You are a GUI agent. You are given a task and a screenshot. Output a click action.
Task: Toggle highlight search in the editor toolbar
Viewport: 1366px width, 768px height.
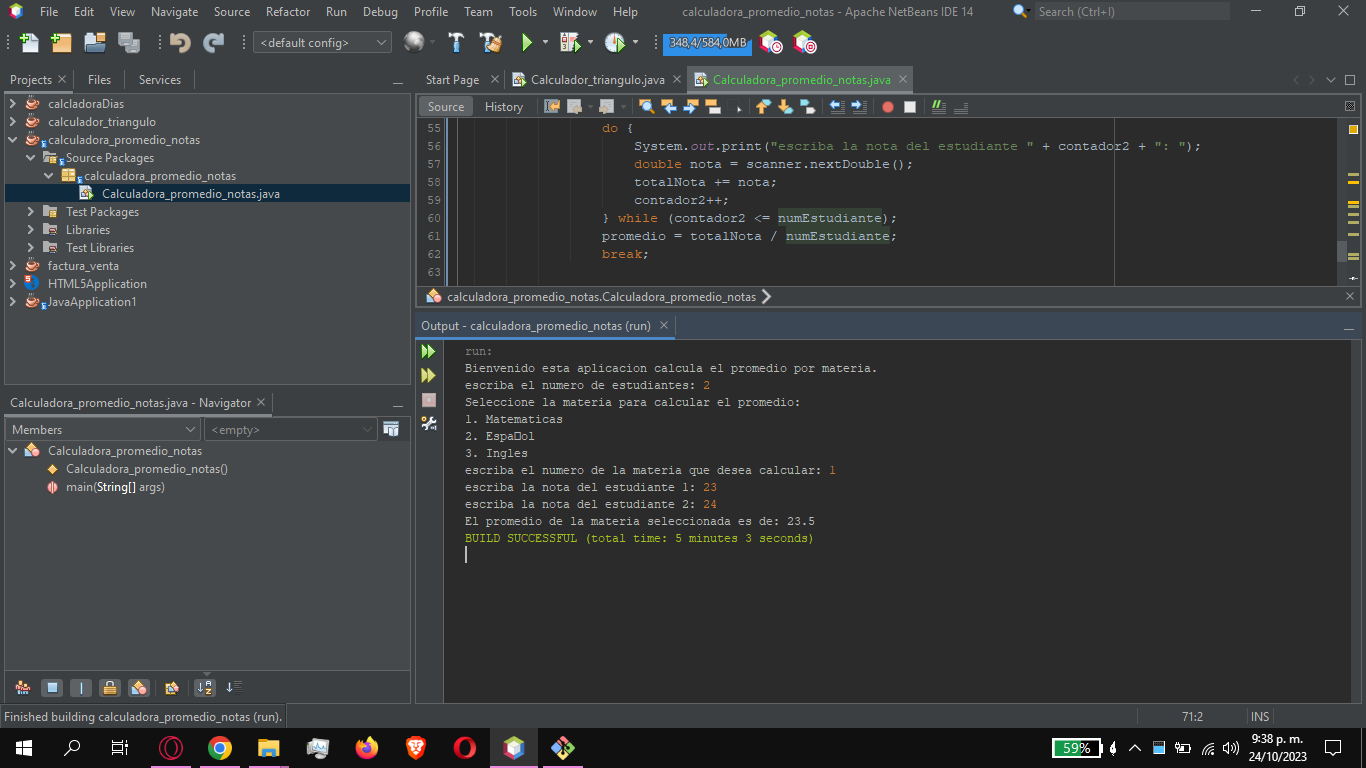[646, 107]
